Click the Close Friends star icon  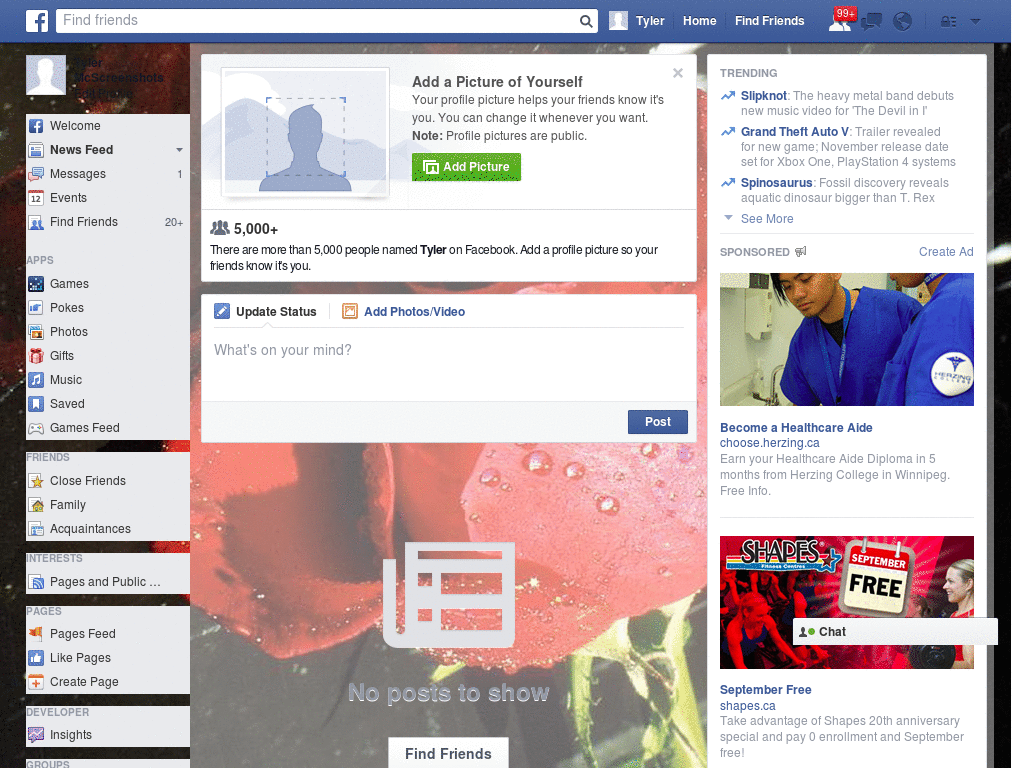[x=36, y=481]
